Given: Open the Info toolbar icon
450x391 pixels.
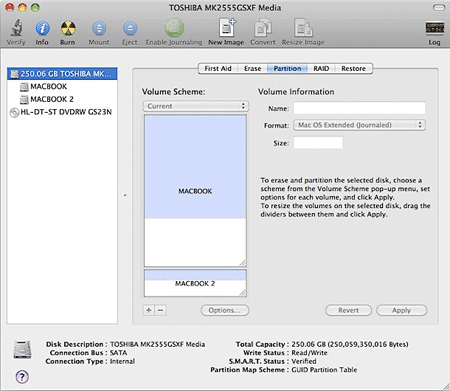Looking at the screenshot, I should [x=42, y=28].
